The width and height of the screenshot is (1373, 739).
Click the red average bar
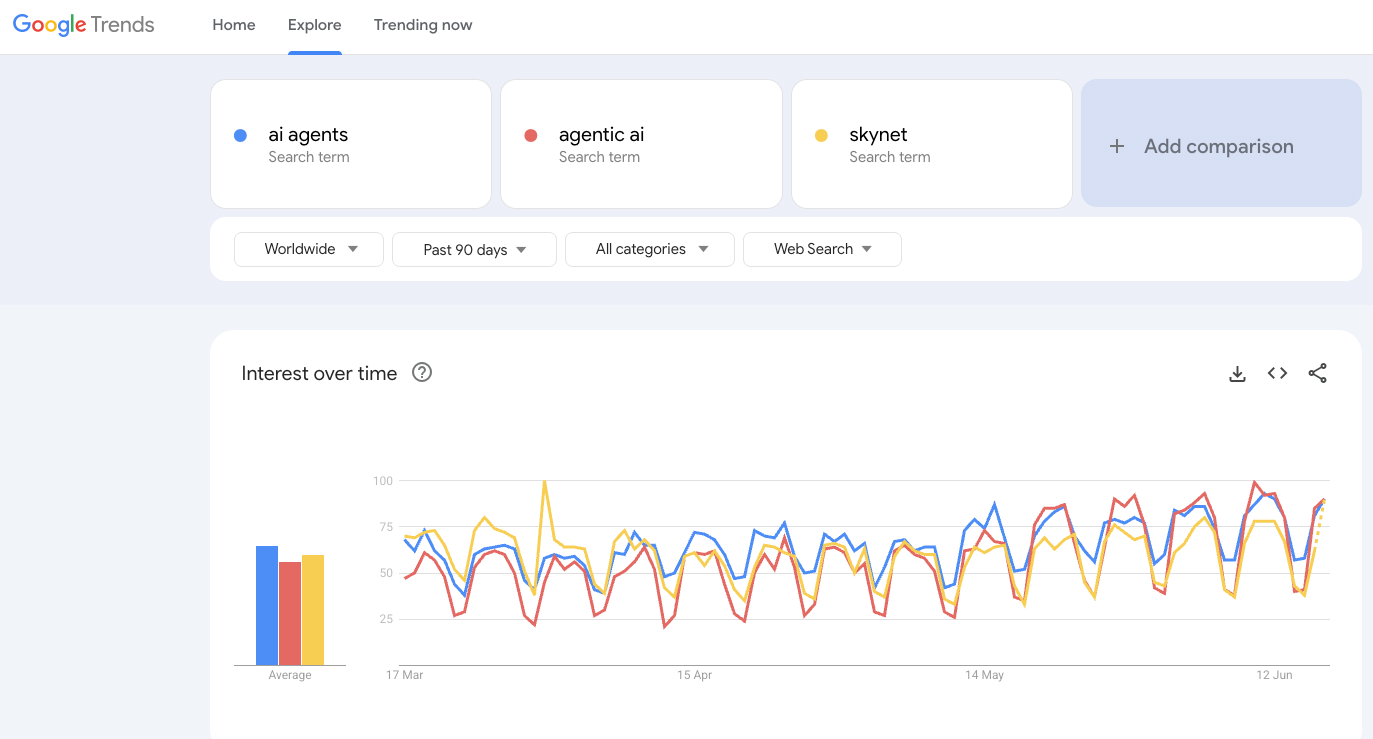coord(290,613)
